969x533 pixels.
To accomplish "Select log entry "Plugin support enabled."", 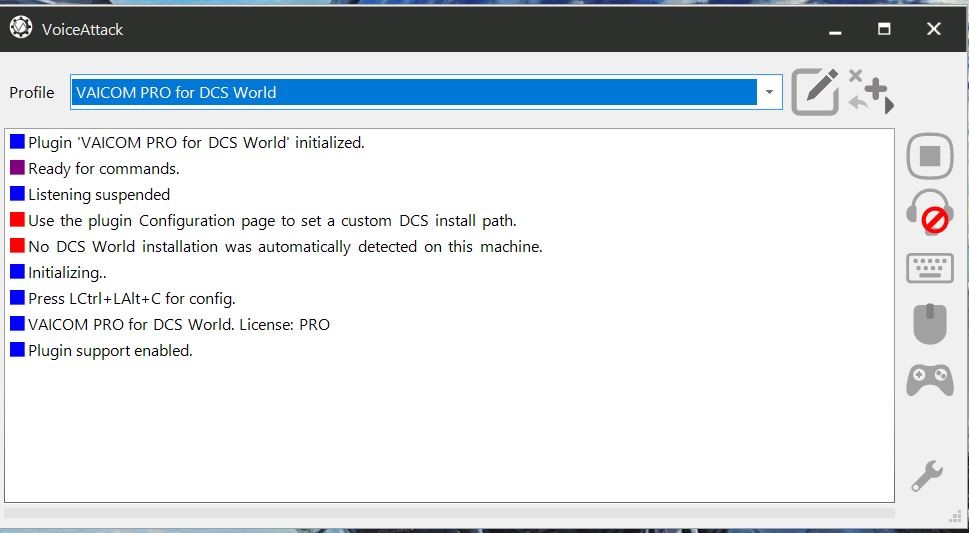I will point(111,351).
